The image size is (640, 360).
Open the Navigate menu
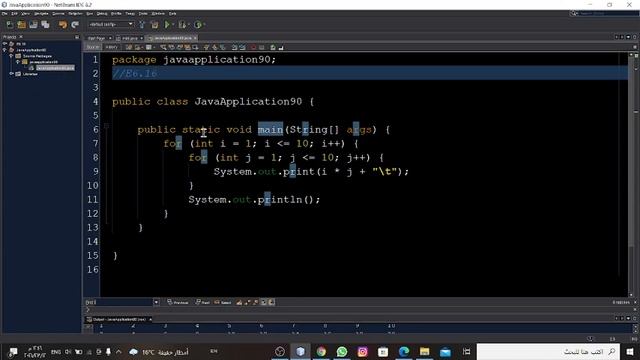(41, 13)
